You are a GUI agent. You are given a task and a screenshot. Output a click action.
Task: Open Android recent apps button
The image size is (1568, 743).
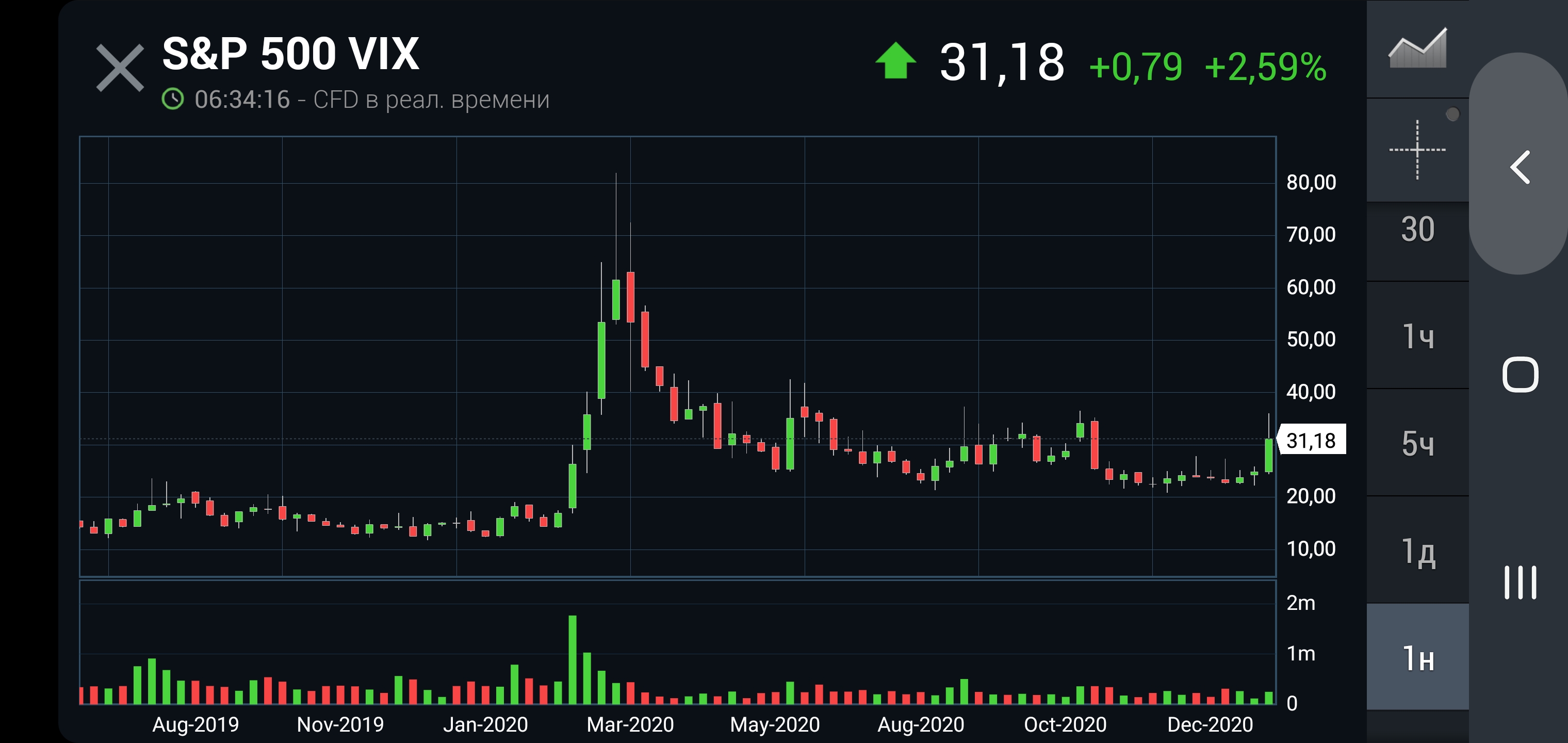click(x=1520, y=582)
